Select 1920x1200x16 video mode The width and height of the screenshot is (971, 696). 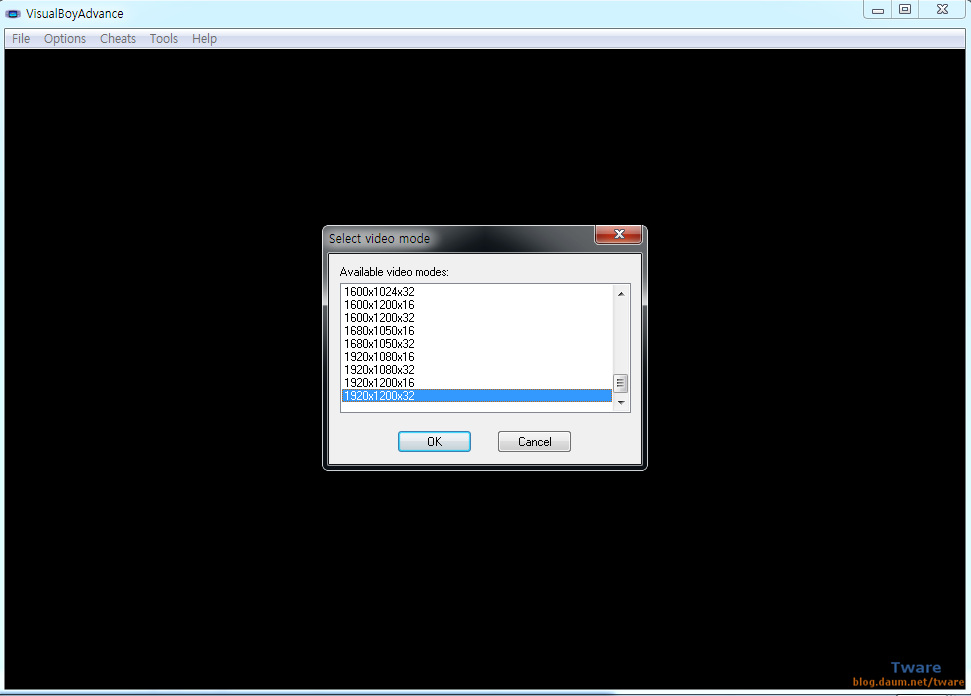[477, 383]
